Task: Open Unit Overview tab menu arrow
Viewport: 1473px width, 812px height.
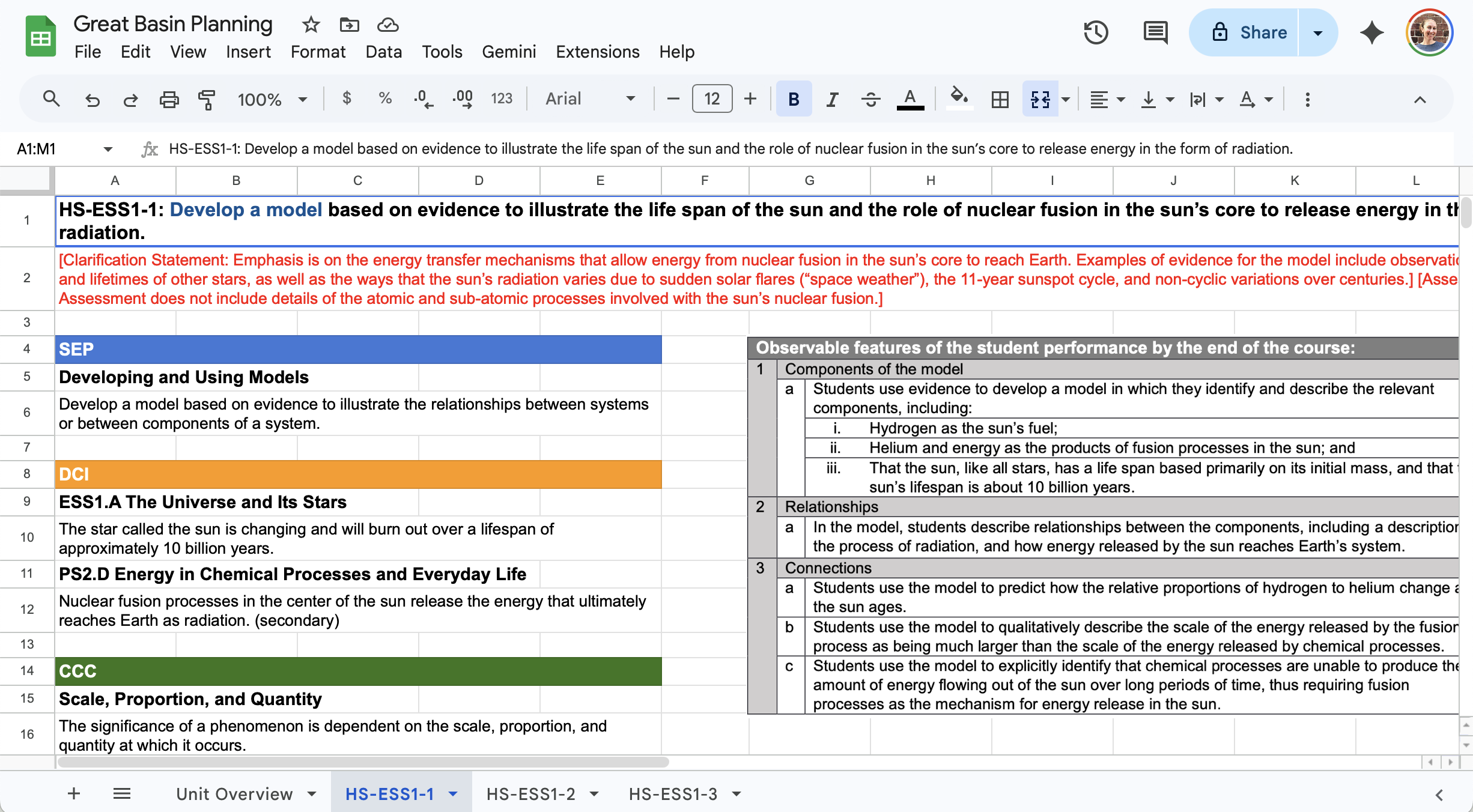Action: pyautogui.click(x=312, y=794)
